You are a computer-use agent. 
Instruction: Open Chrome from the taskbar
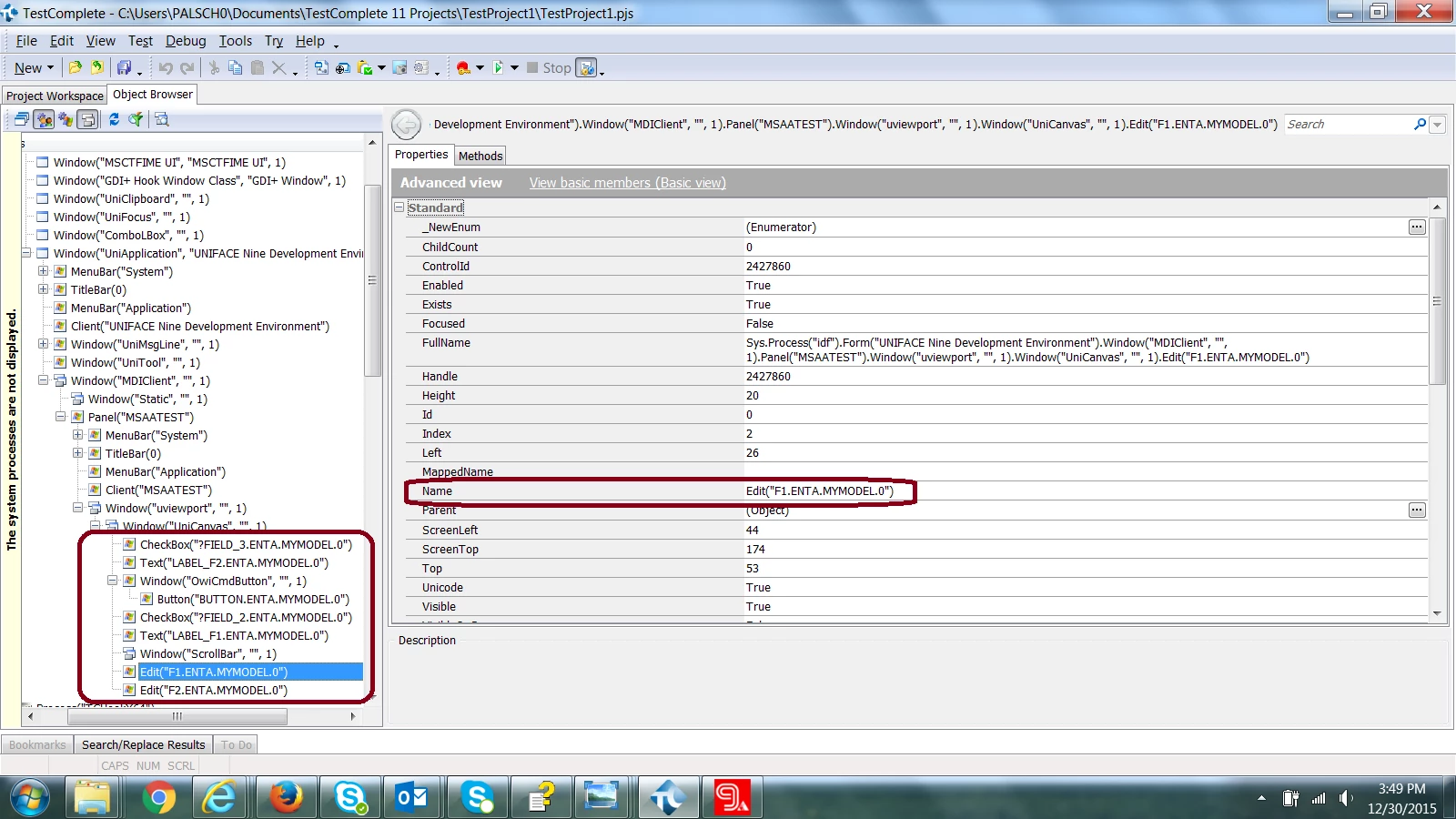158,798
